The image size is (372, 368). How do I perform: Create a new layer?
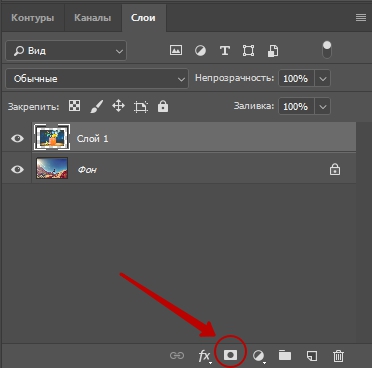pos(311,355)
